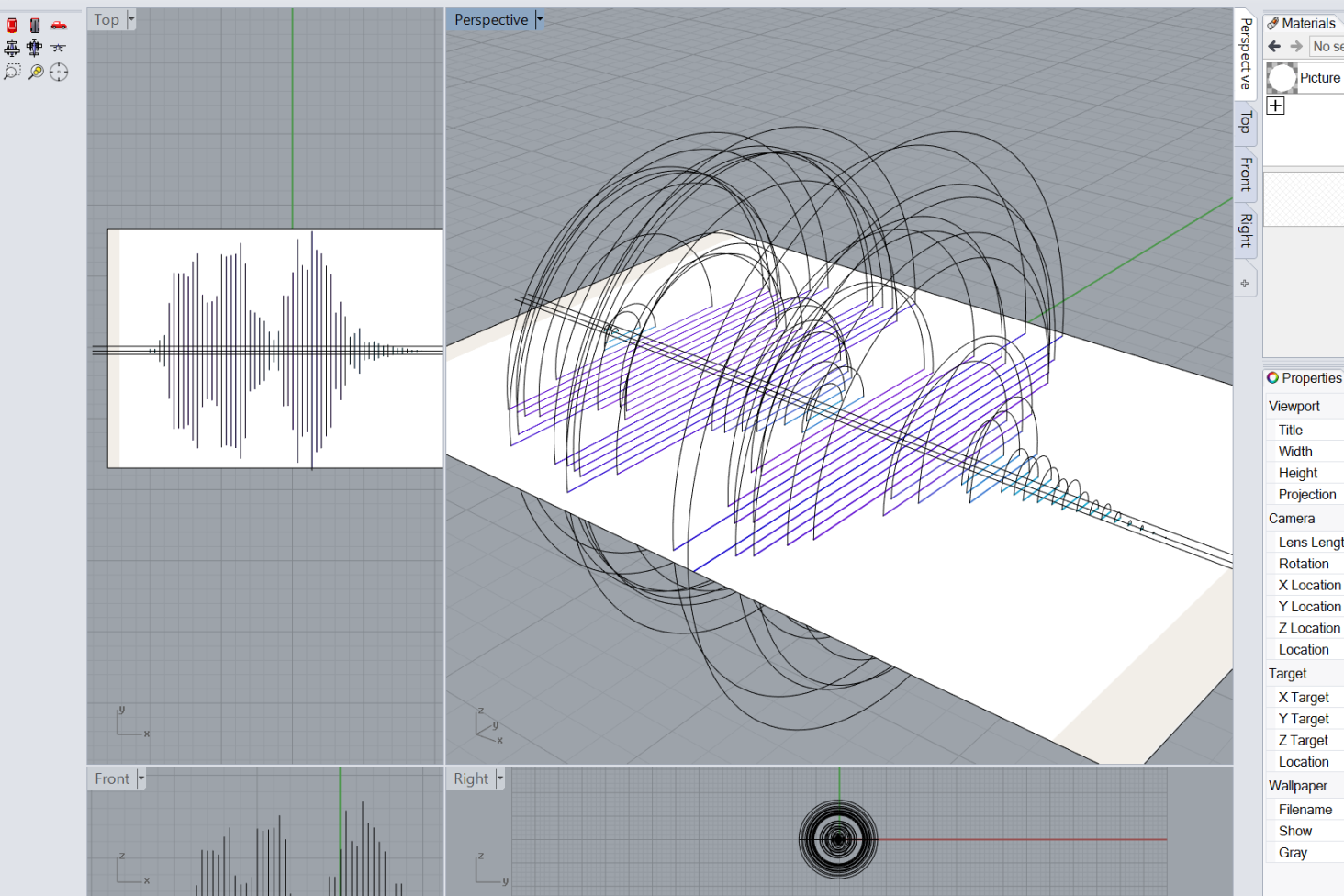Screen dimensions: 1344x896
Task: Click the crosshair Place Target icon
Action: coord(59,72)
